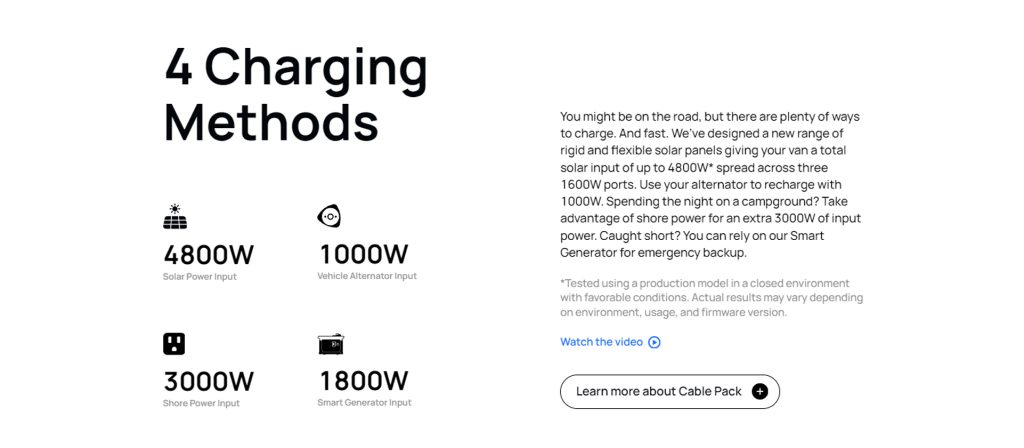Image resolution: width=1024 pixels, height=448 pixels.
Task: Click the solar panel icon
Action: pyautogui.click(x=175, y=216)
